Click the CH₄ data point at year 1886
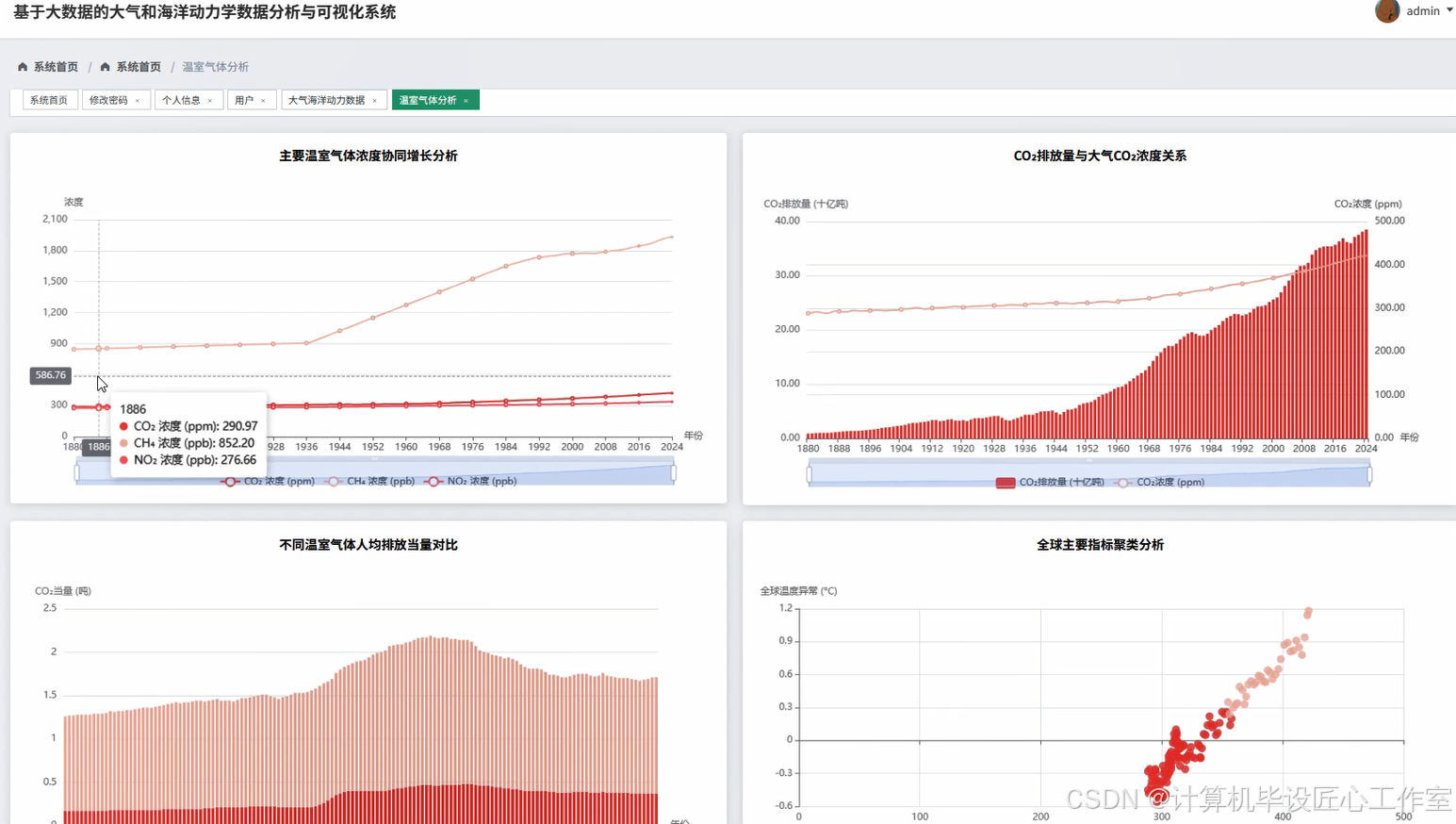Image resolution: width=1456 pixels, height=824 pixels. coord(99,349)
